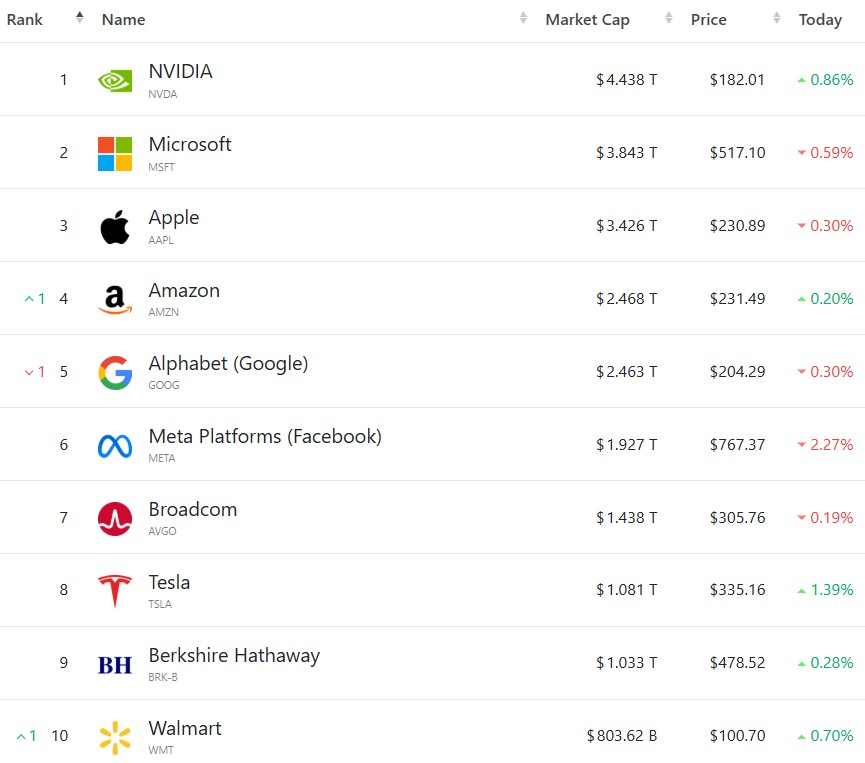Select the Amazon smile logo

[x=115, y=300]
